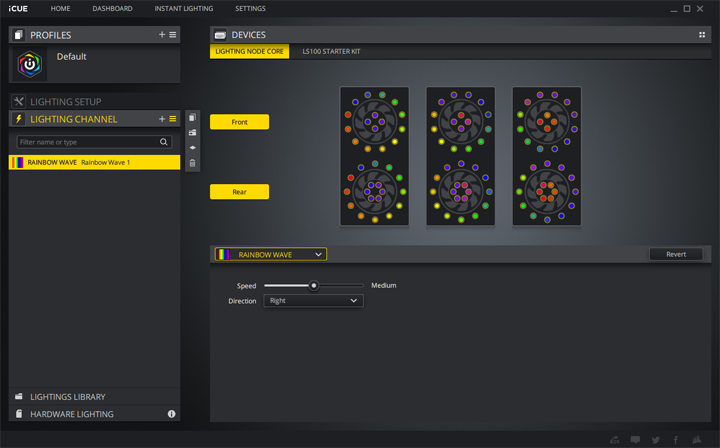Click the Filter name or type field
Screen dimensions: 720x448
click(x=88, y=142)
